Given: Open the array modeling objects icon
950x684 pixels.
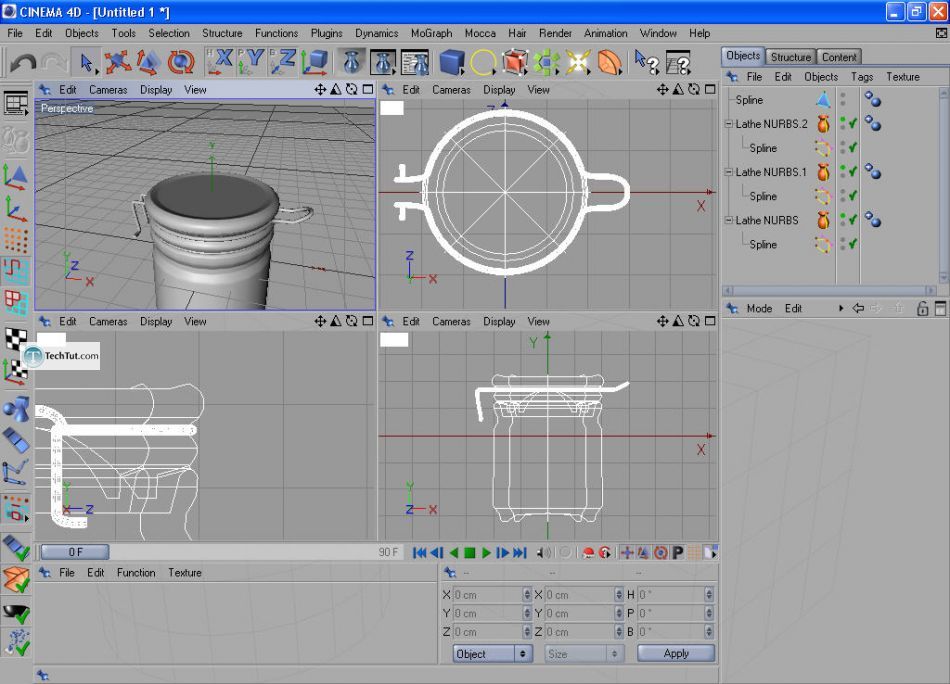Looking at the screenshot, I should coord(546,62).
